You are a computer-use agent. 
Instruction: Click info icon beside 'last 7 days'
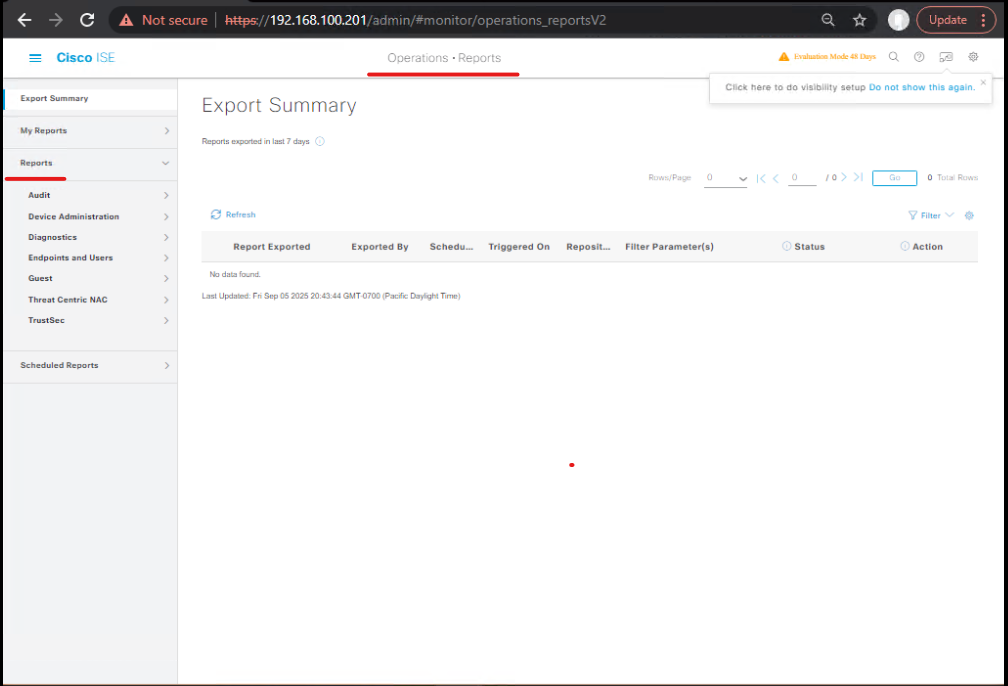[320, 141]
